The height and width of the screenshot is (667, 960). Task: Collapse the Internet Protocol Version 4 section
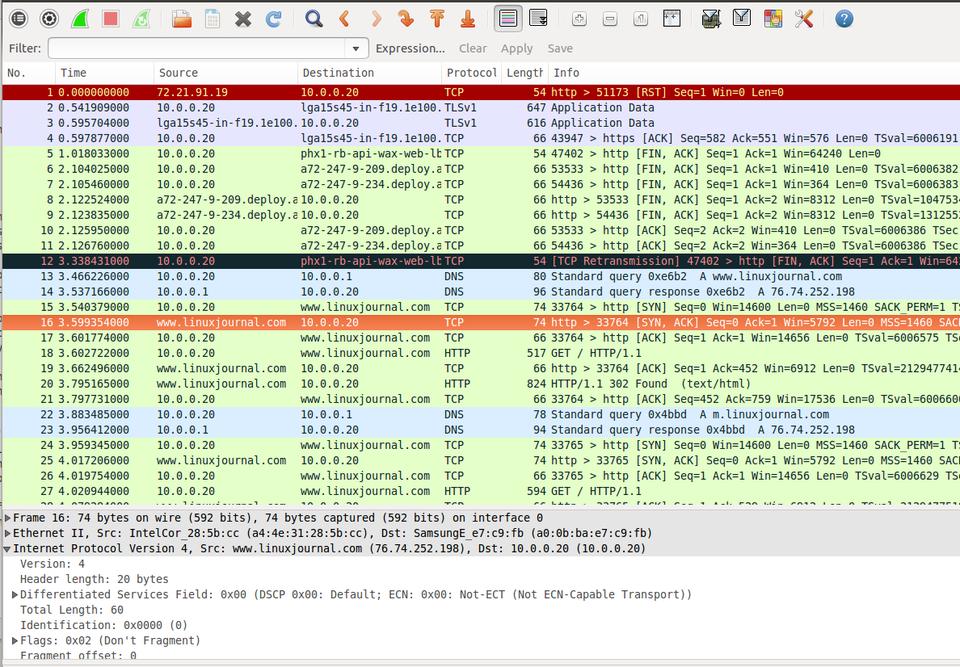[x=9, y=549]
